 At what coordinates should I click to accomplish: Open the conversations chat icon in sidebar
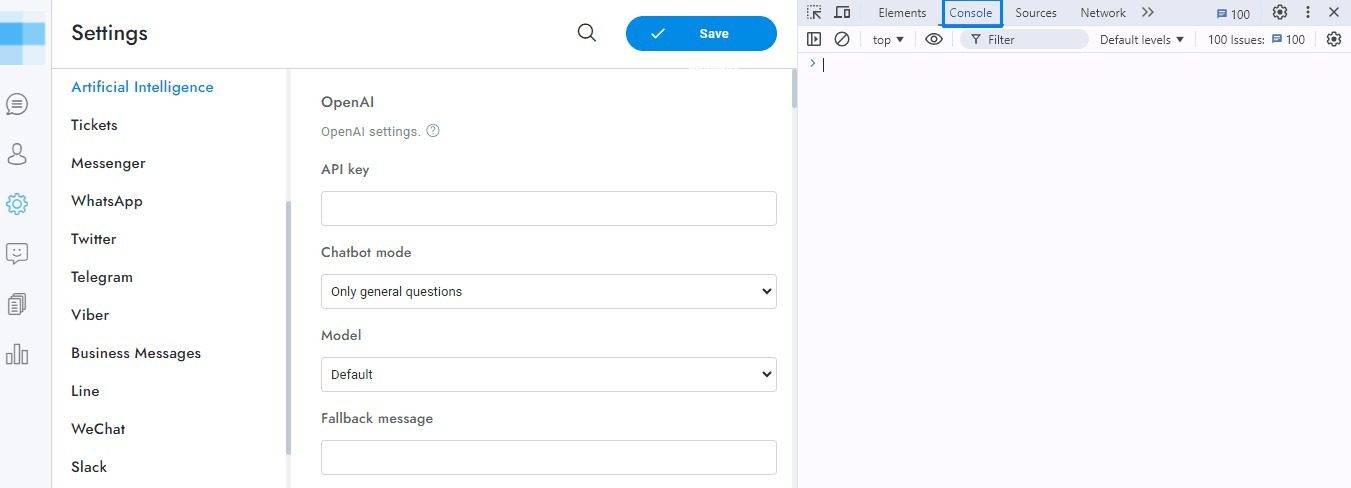point(17,104)
